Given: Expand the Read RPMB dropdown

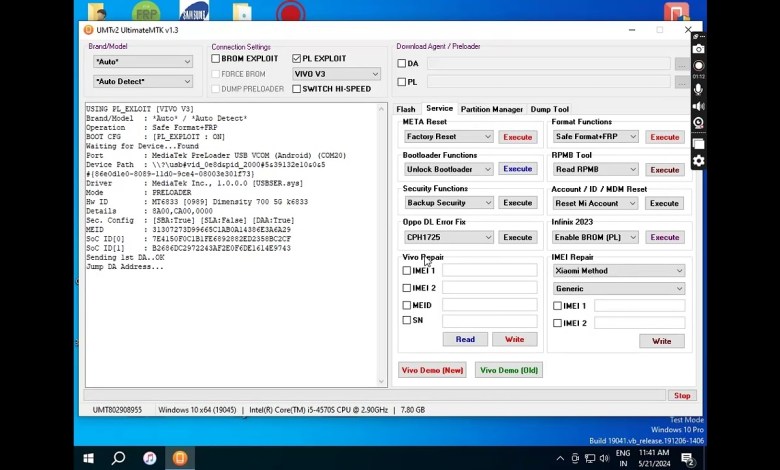Looking at the screenshot, I should (596, 170).
